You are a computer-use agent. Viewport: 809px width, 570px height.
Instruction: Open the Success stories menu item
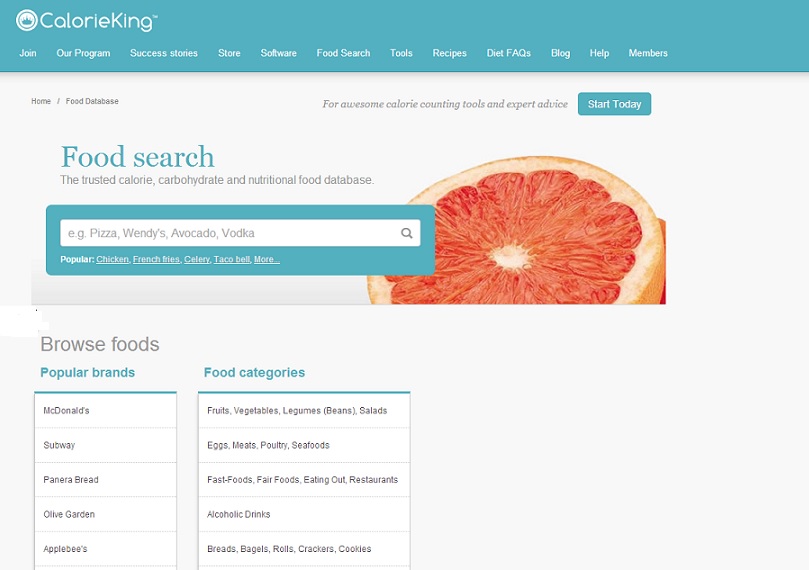point(164,53)
